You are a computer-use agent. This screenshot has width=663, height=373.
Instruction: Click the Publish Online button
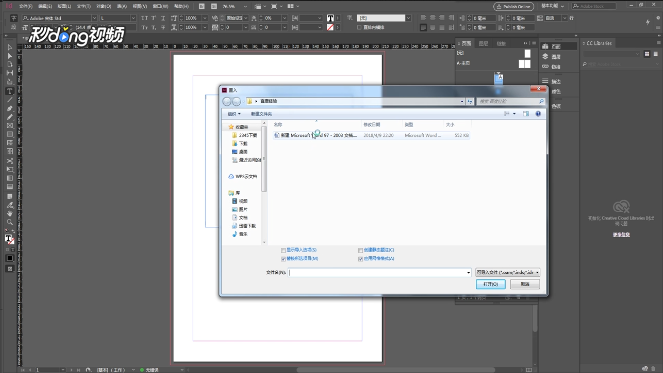pos(513,6)
